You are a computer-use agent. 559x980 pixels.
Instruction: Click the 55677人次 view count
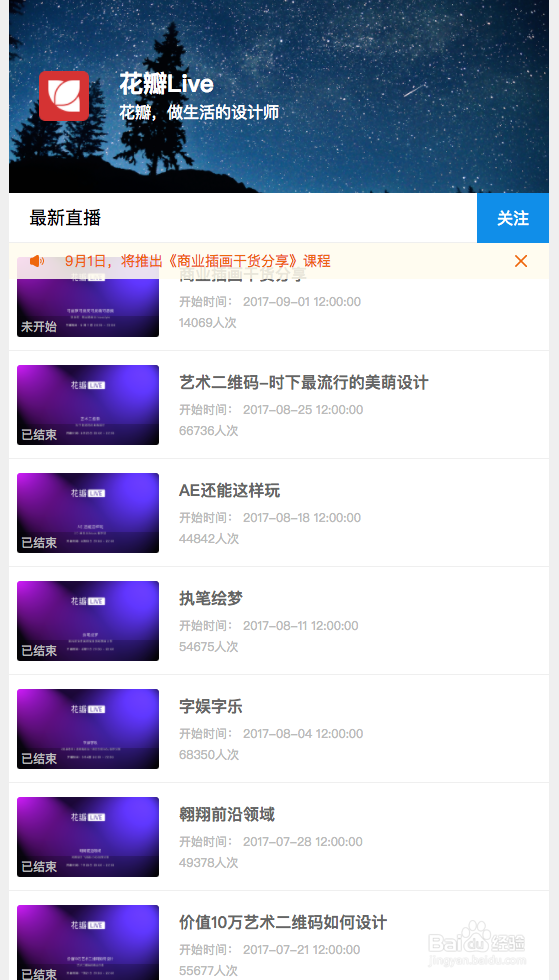(x=209, y=971)
